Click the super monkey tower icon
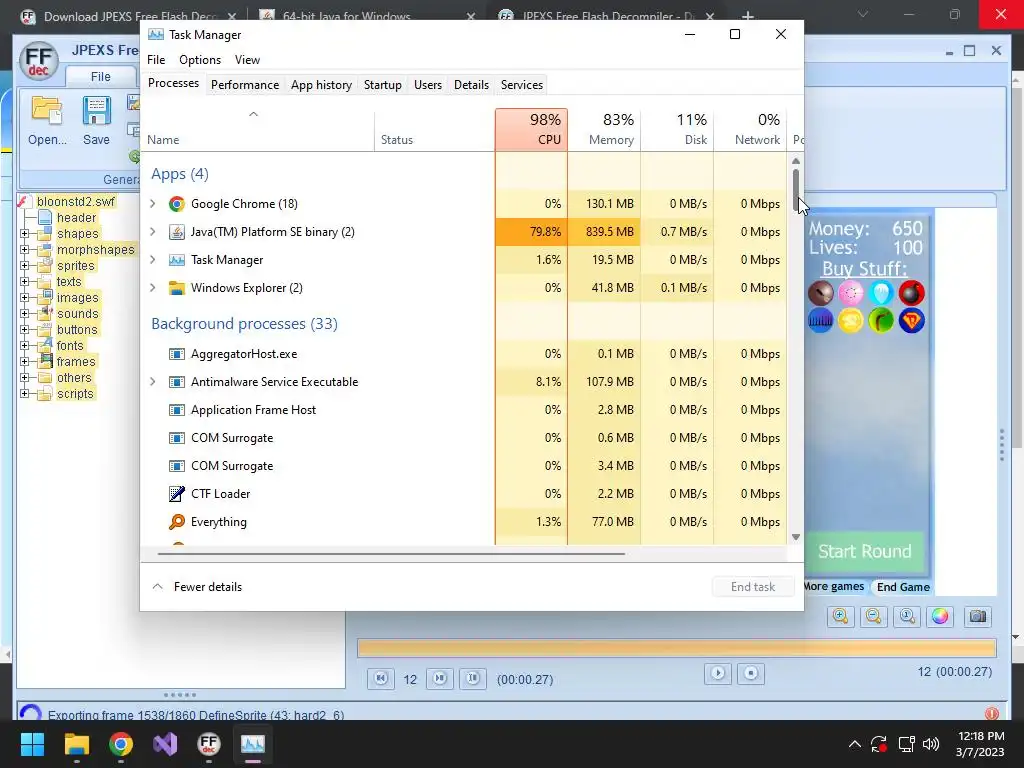This screenshot has height=768, width=1024. point(912,321)
